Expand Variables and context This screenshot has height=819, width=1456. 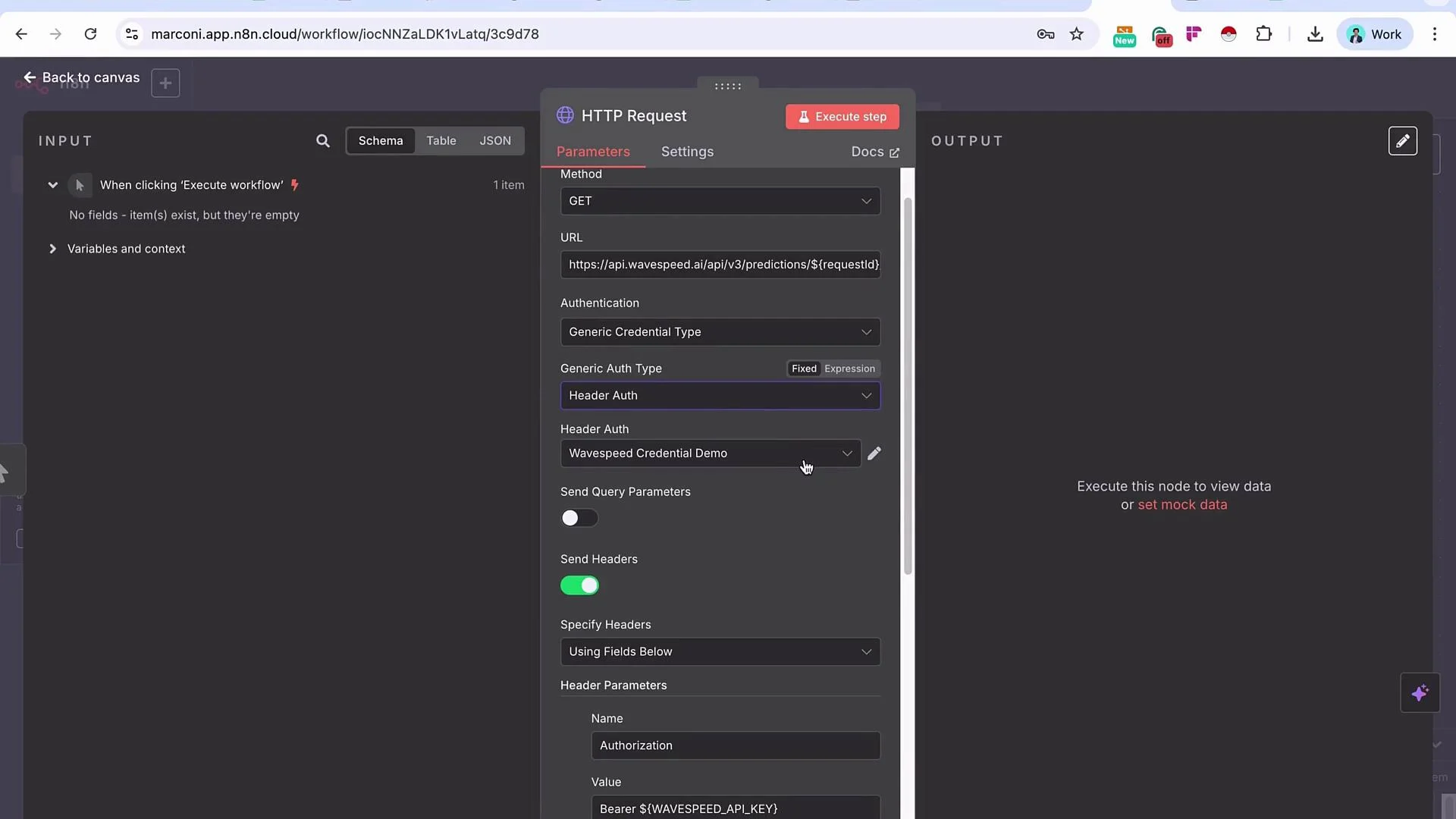point(52,249)
